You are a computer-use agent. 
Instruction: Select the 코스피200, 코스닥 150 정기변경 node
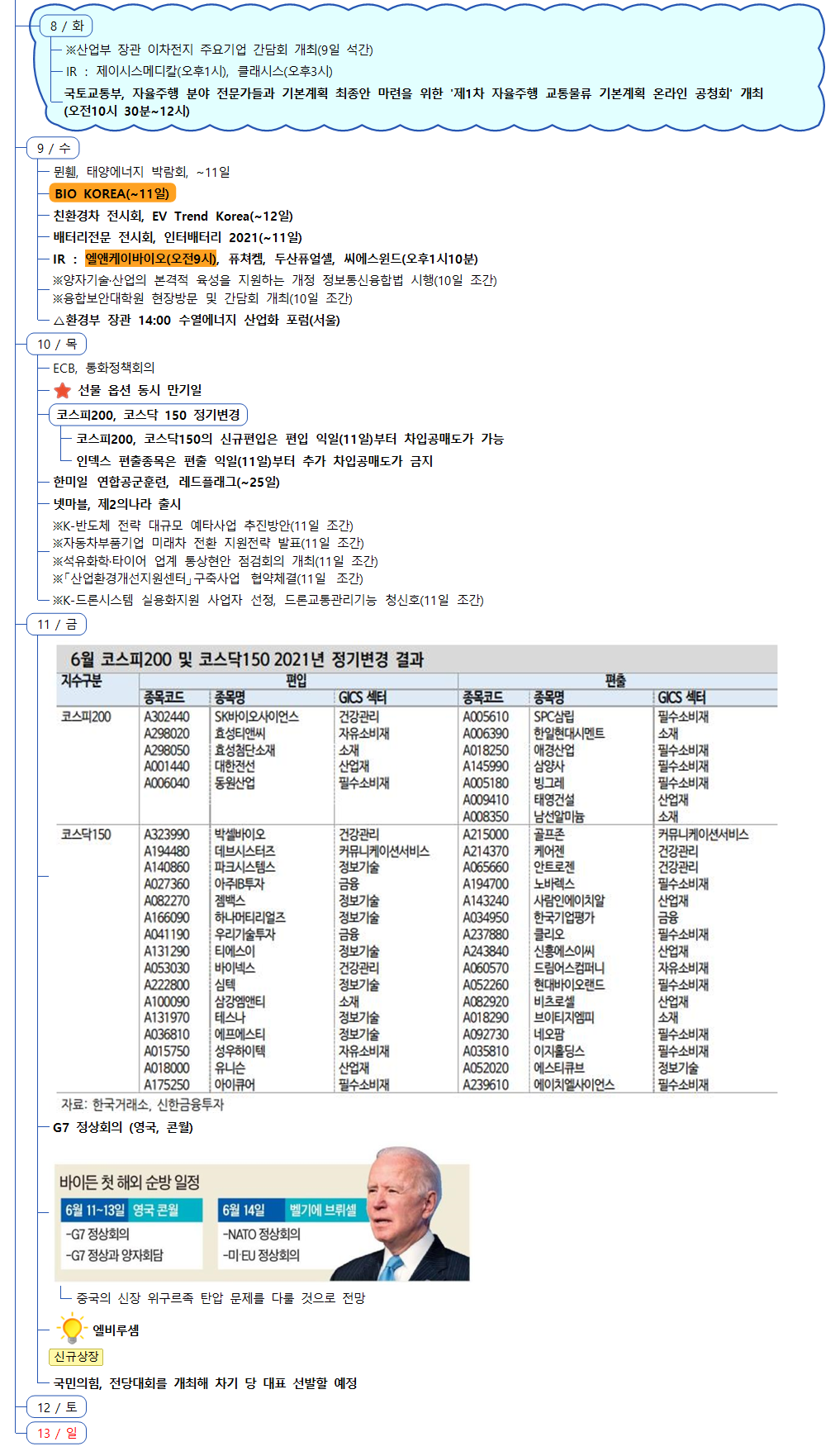pyautogui.click(x=149, y=415)
